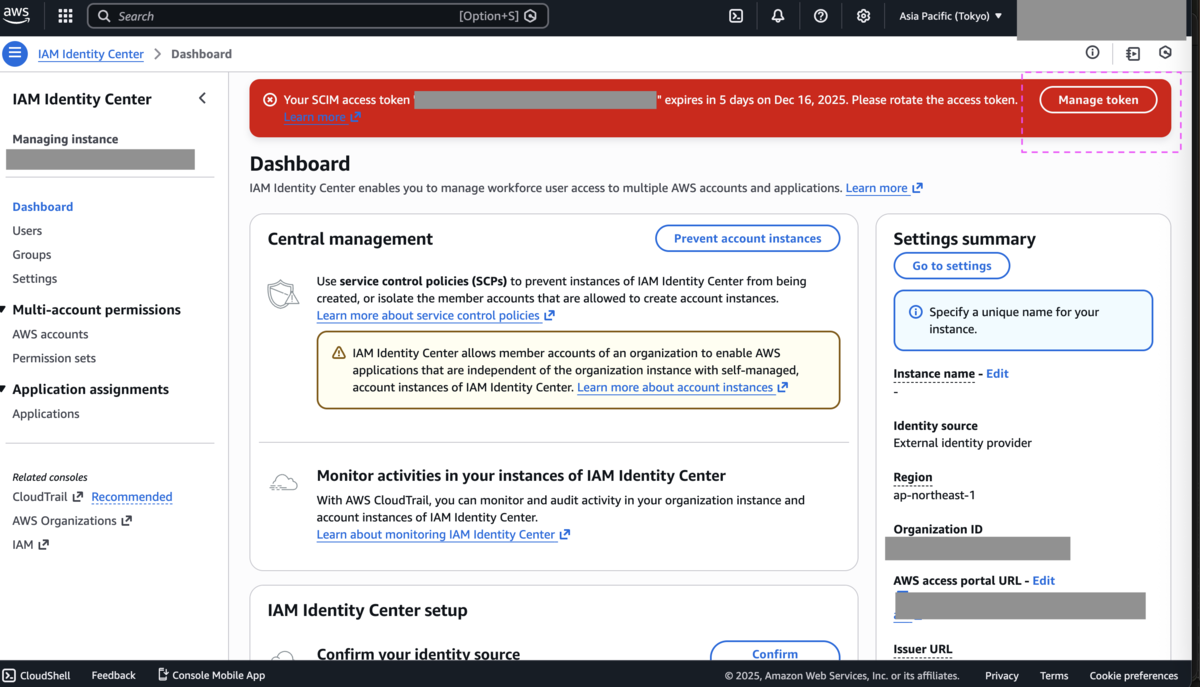Open Applications in the side navigation
This screenshot has height=687, width=1200.
coord(46,414)
